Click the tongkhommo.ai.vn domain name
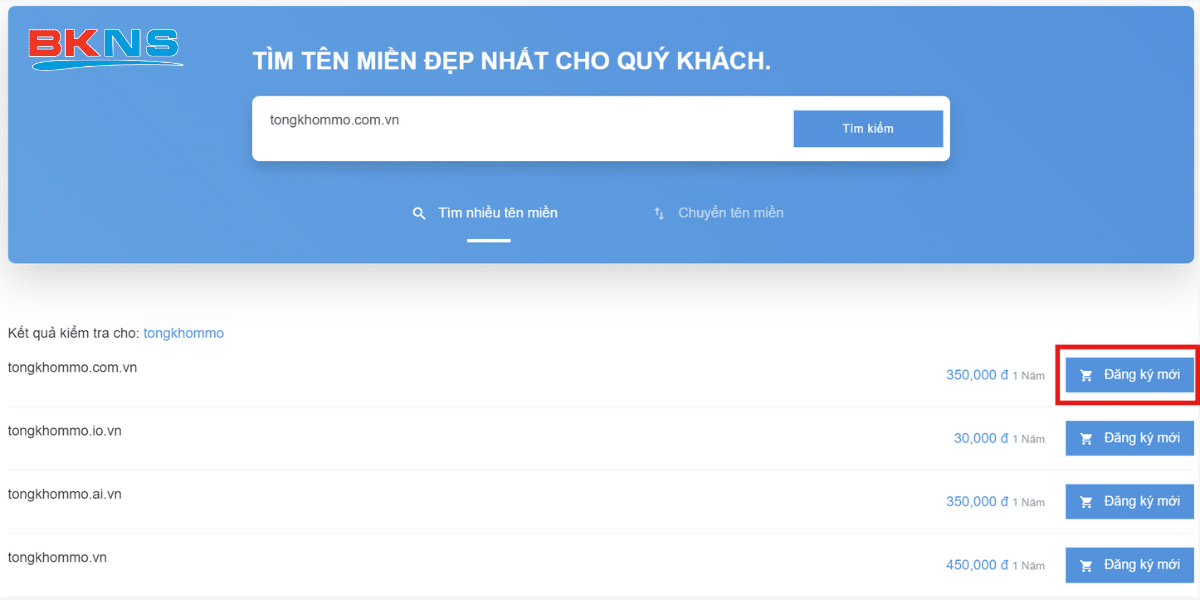Viewport: 1200px width, 600px height. point(64,494)
